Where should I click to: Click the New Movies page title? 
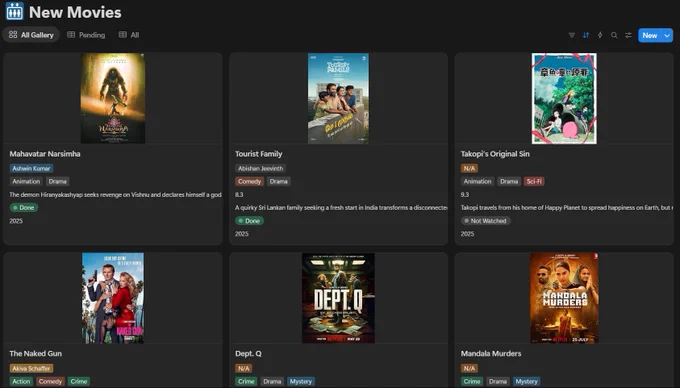(x=75, y=12)
